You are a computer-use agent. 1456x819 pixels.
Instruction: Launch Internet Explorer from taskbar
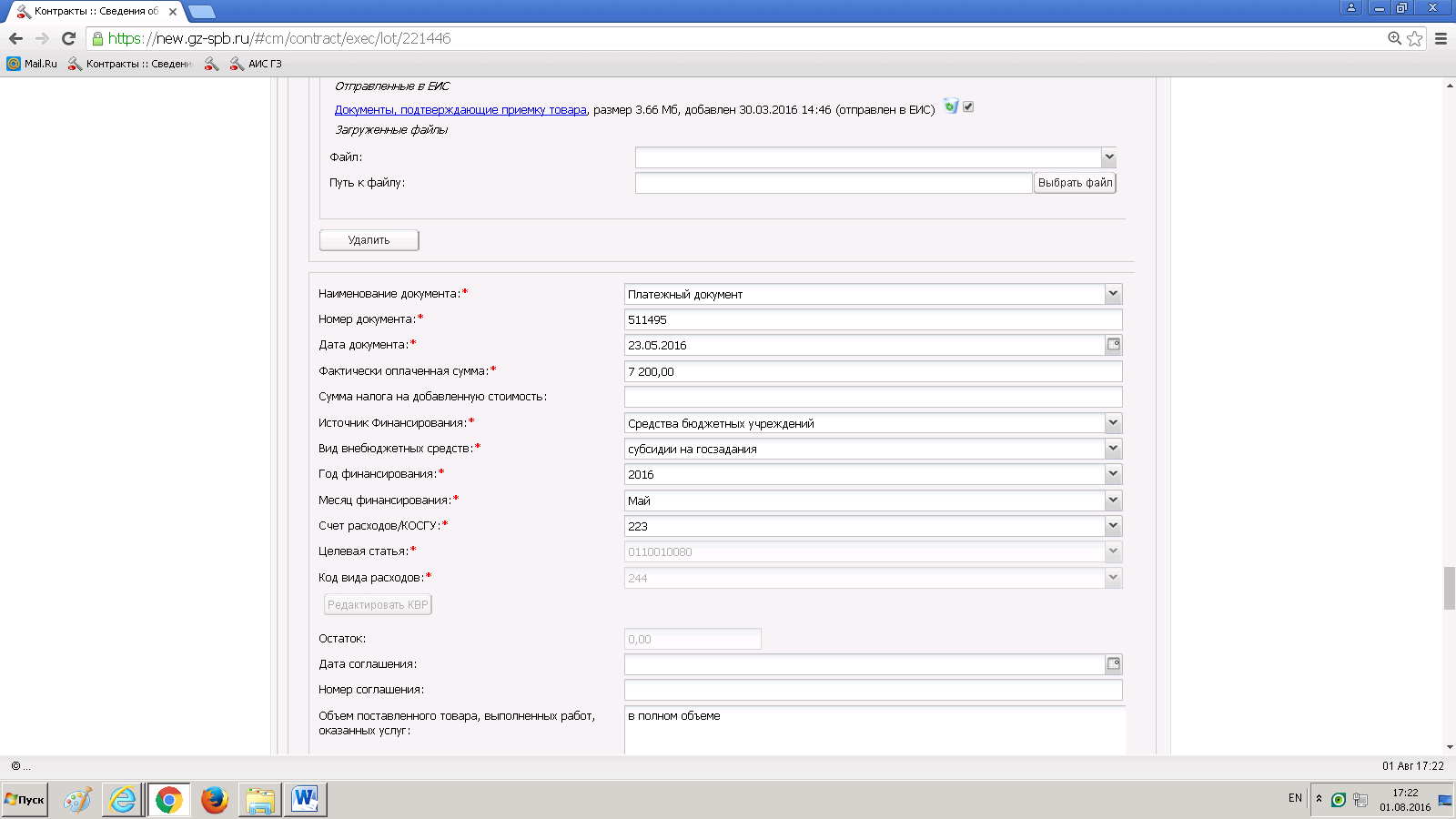(122, 800)
